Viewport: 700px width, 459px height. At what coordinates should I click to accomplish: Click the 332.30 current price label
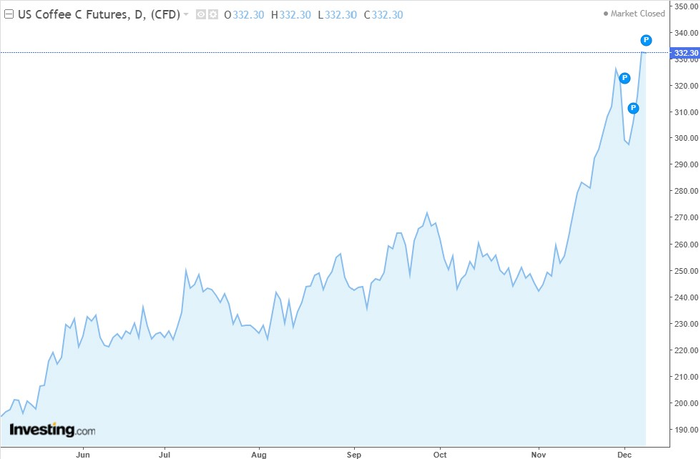(x=685, y=53)
